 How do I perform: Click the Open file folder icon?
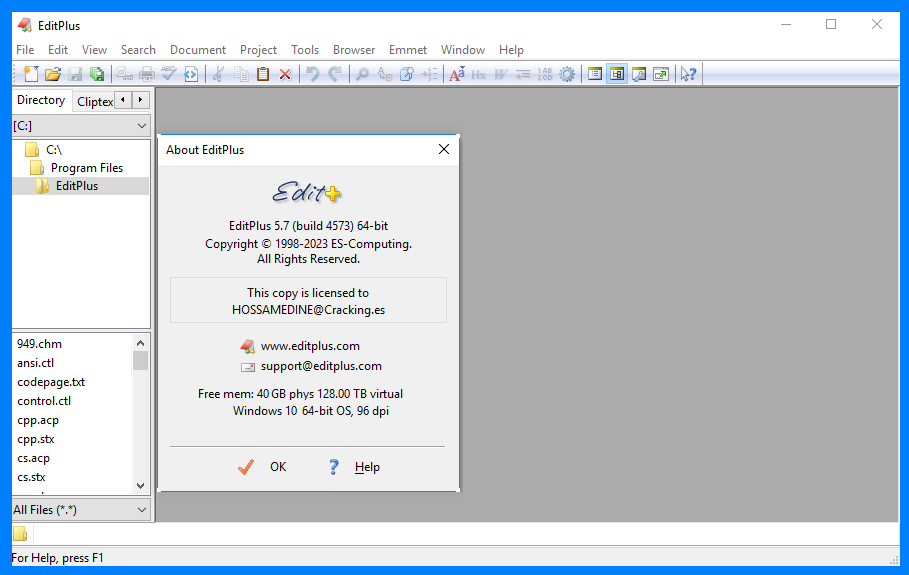[x=53, y=74]
